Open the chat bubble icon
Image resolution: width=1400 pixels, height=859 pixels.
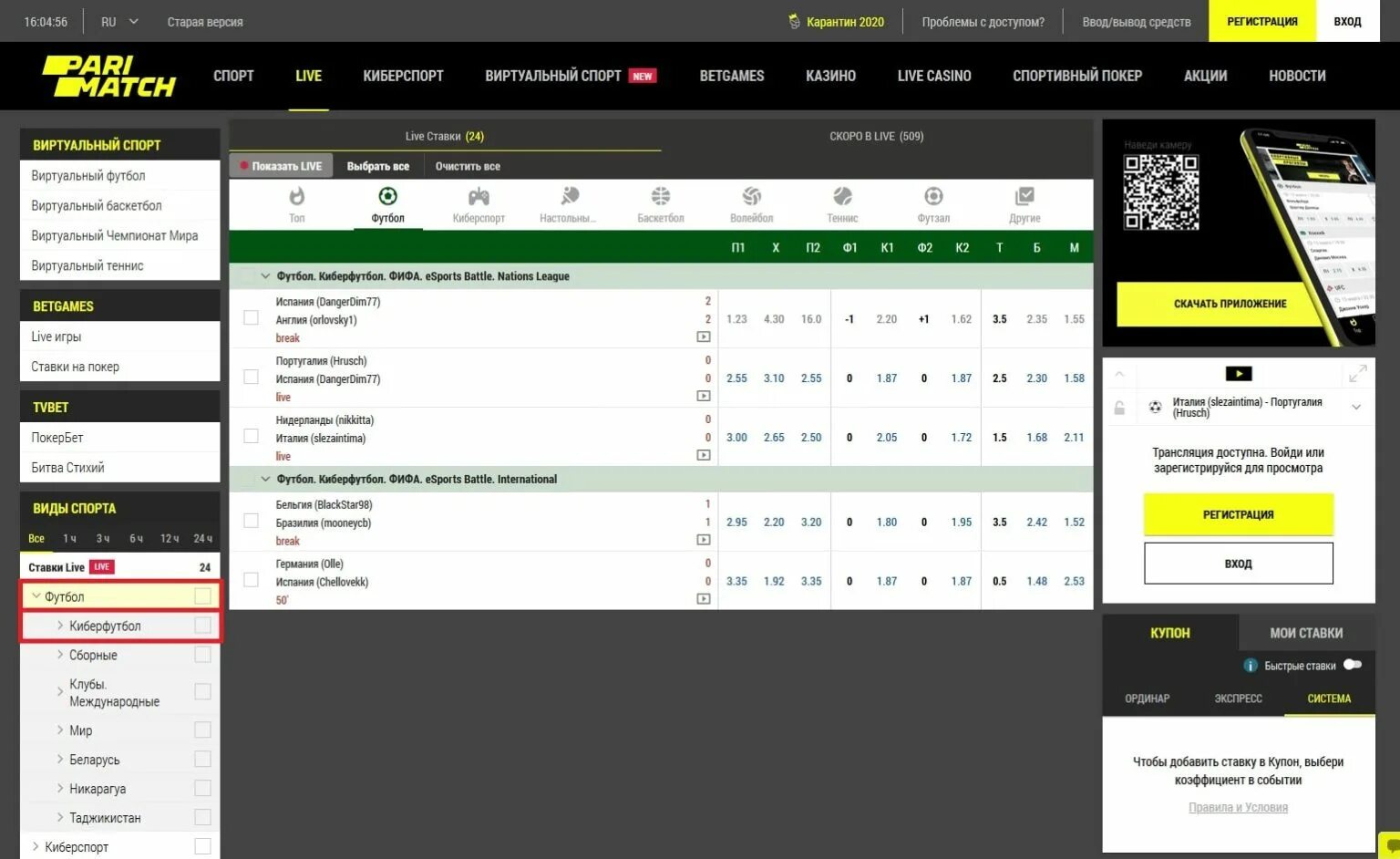[1392, 845]
